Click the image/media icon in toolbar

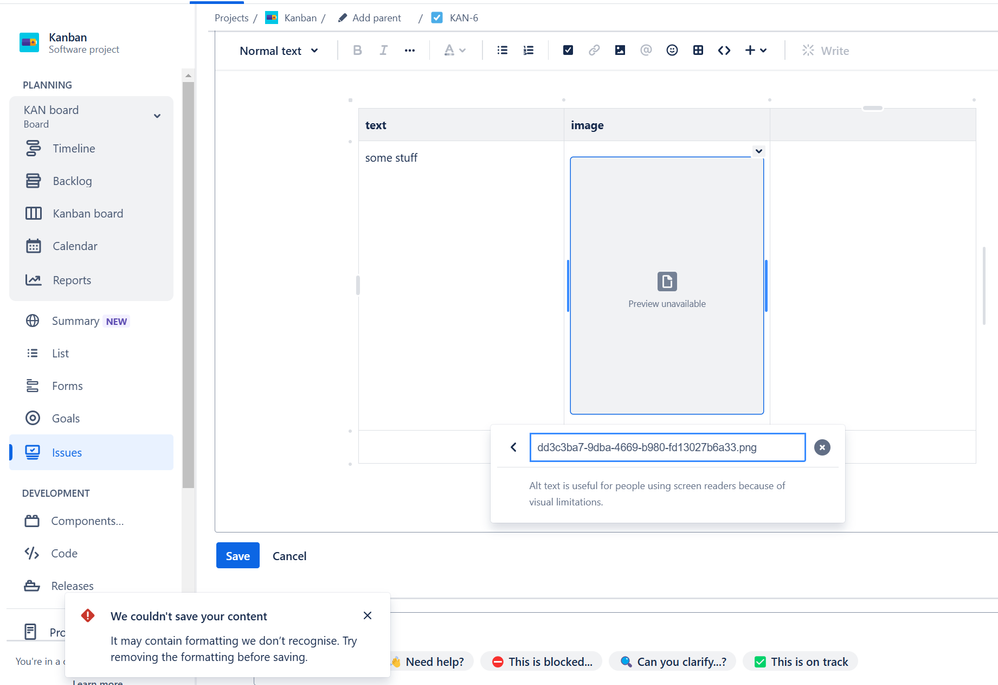tap(620, 51)
